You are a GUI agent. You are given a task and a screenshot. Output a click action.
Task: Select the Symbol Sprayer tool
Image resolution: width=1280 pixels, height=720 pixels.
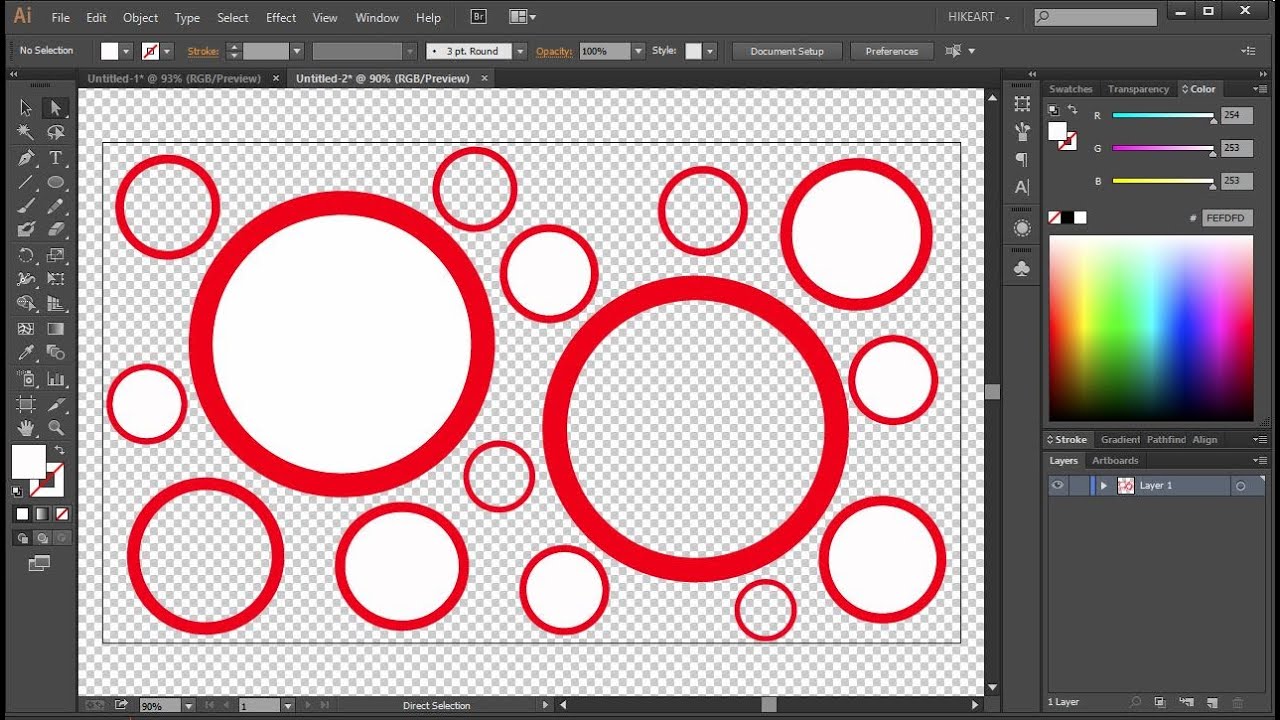[26, 379]
